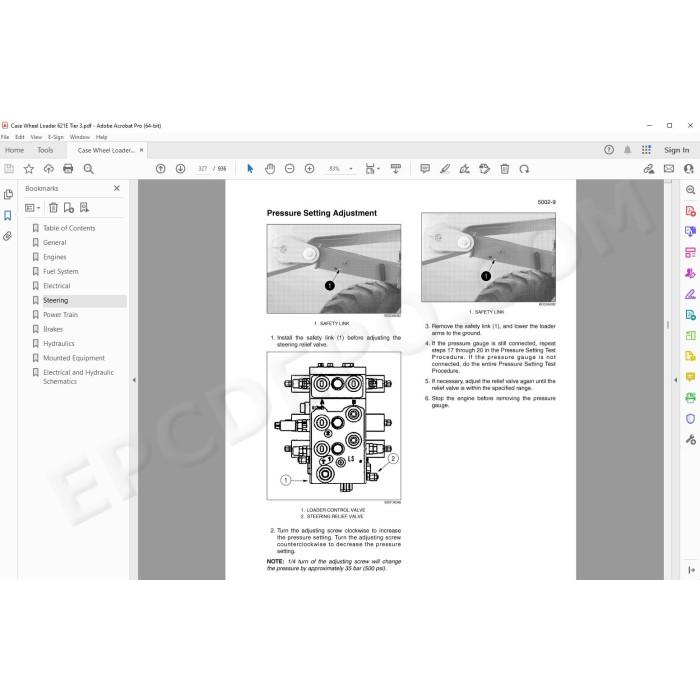700x700 pixels.
Task: Open the Find text search icon
Action: pyautogui.click(x=88, y=169)
